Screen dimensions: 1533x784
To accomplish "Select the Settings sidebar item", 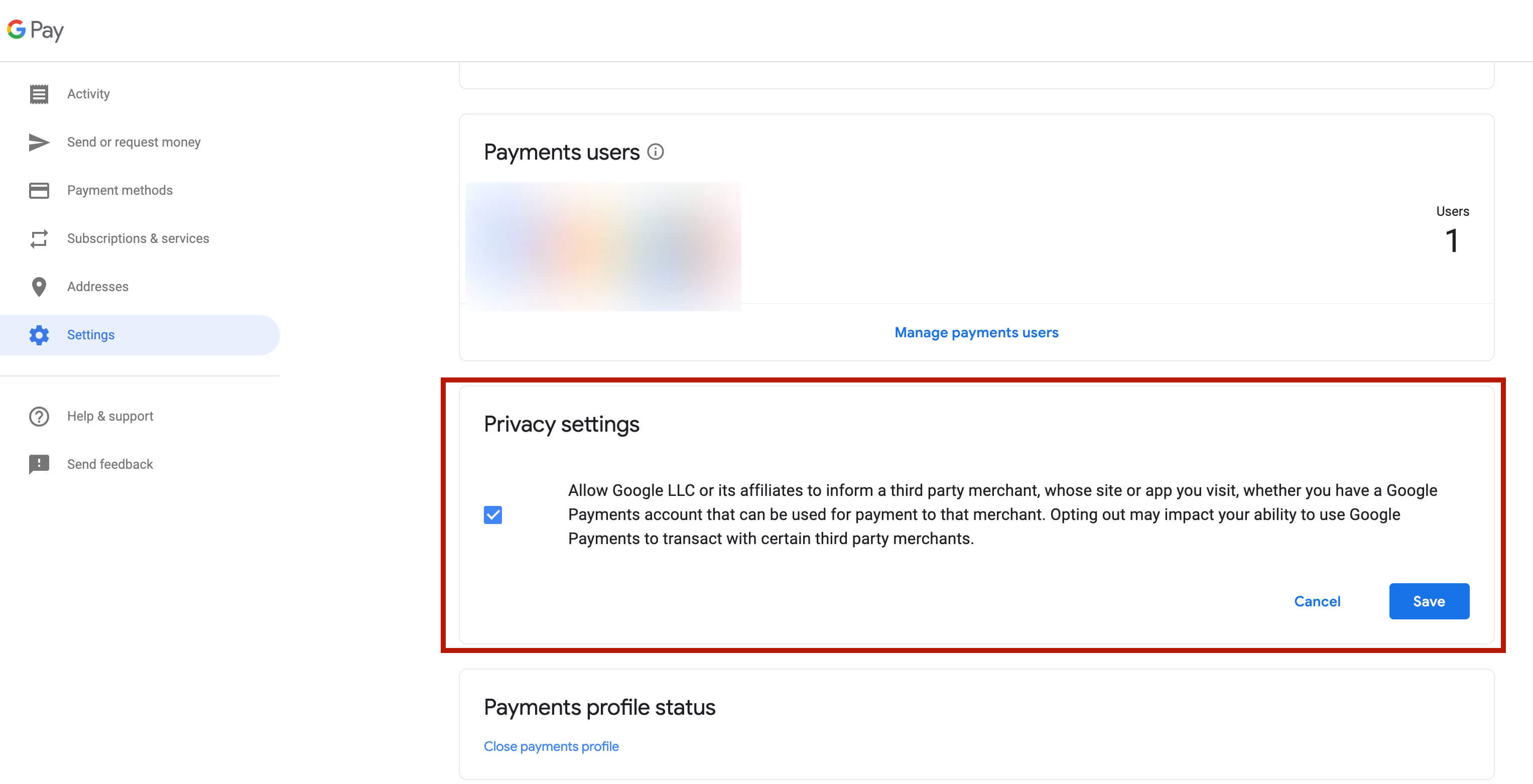I will click(140, 335).
